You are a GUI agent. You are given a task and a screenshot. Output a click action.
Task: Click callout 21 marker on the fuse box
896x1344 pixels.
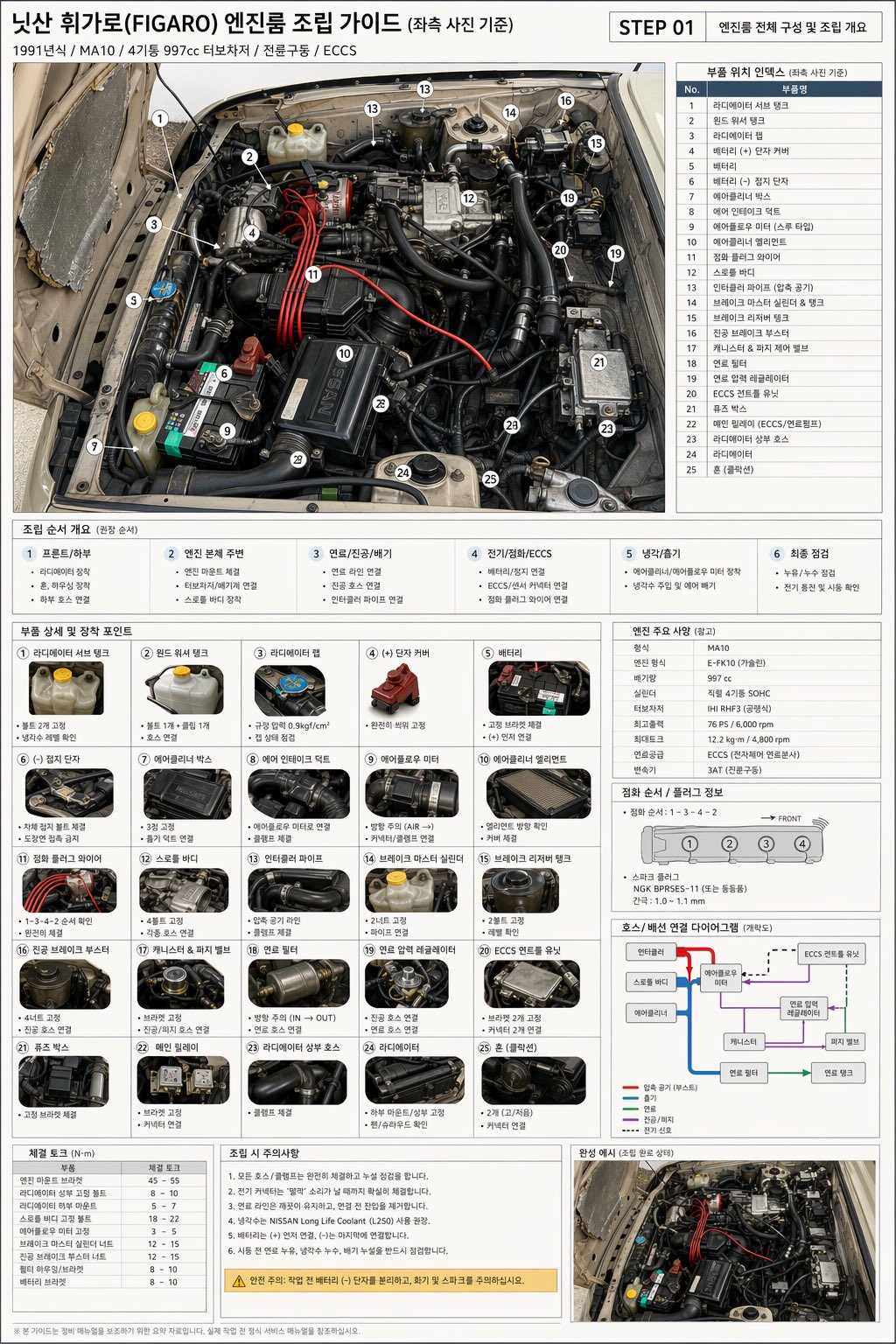598,361
